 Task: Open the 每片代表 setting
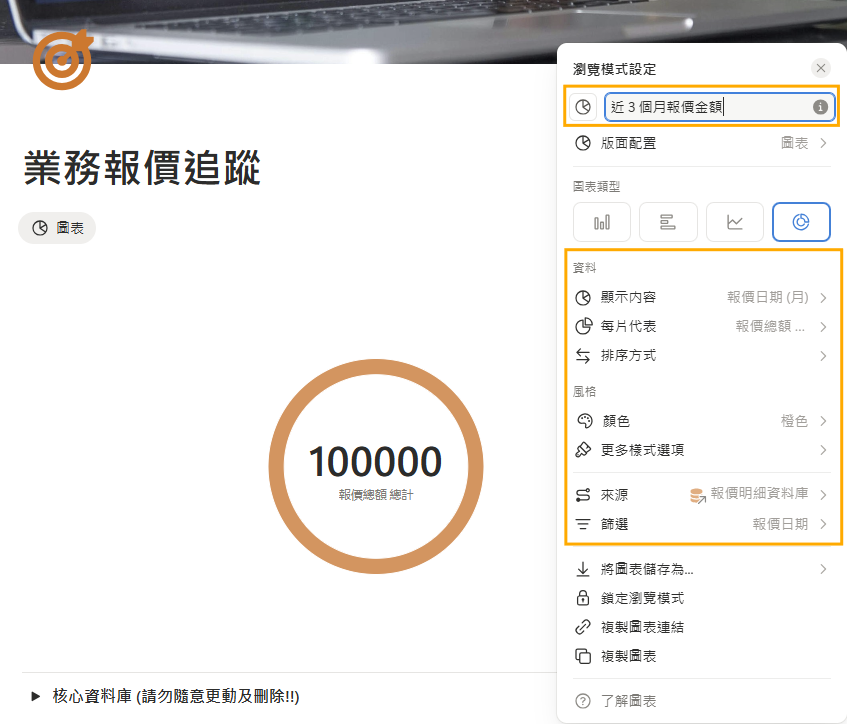[x=701, y=326]
